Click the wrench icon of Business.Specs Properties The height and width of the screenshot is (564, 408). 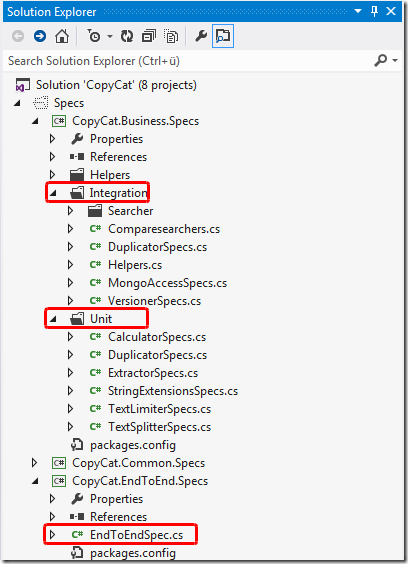77,139
